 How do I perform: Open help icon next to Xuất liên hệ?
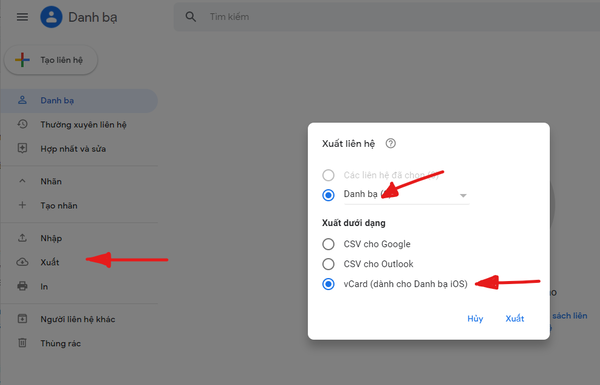(391, 144)
